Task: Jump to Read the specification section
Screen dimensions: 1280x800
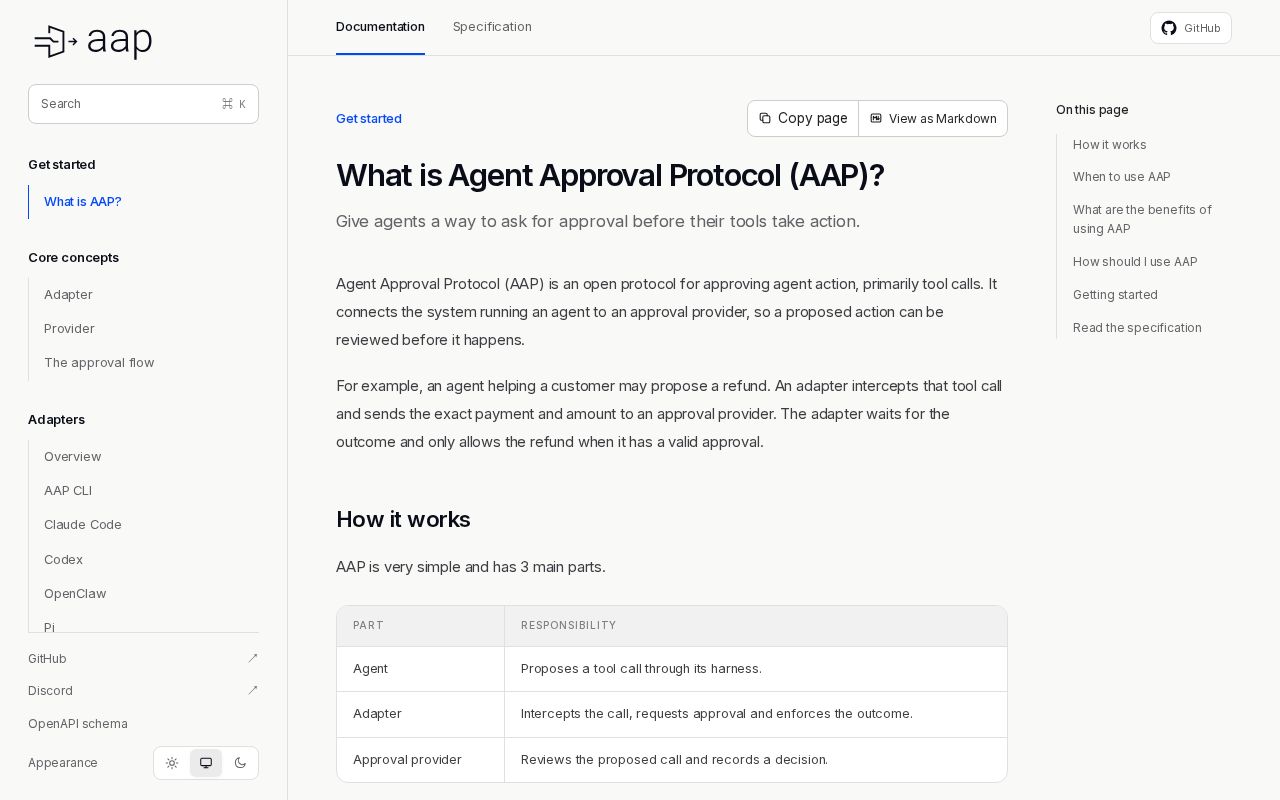Action: pos(1137,328)
